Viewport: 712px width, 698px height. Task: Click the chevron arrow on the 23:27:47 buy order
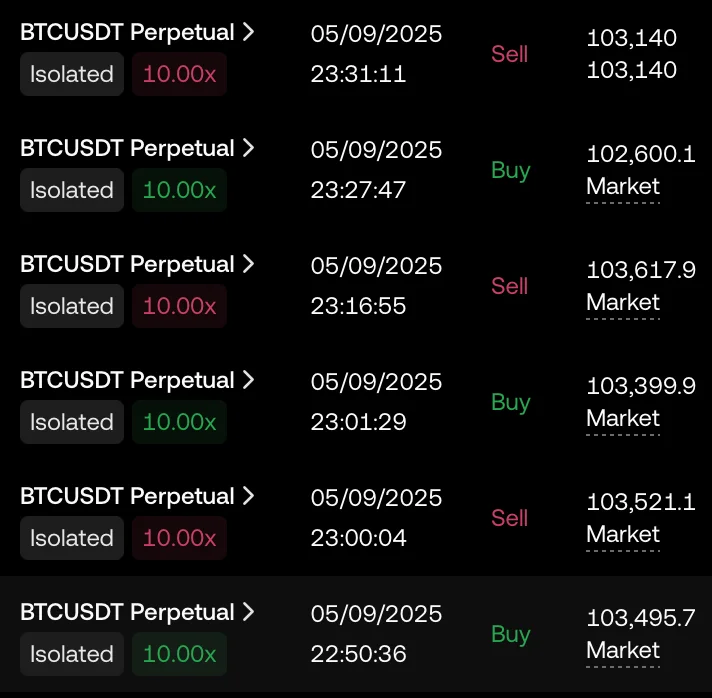(249, 148)
